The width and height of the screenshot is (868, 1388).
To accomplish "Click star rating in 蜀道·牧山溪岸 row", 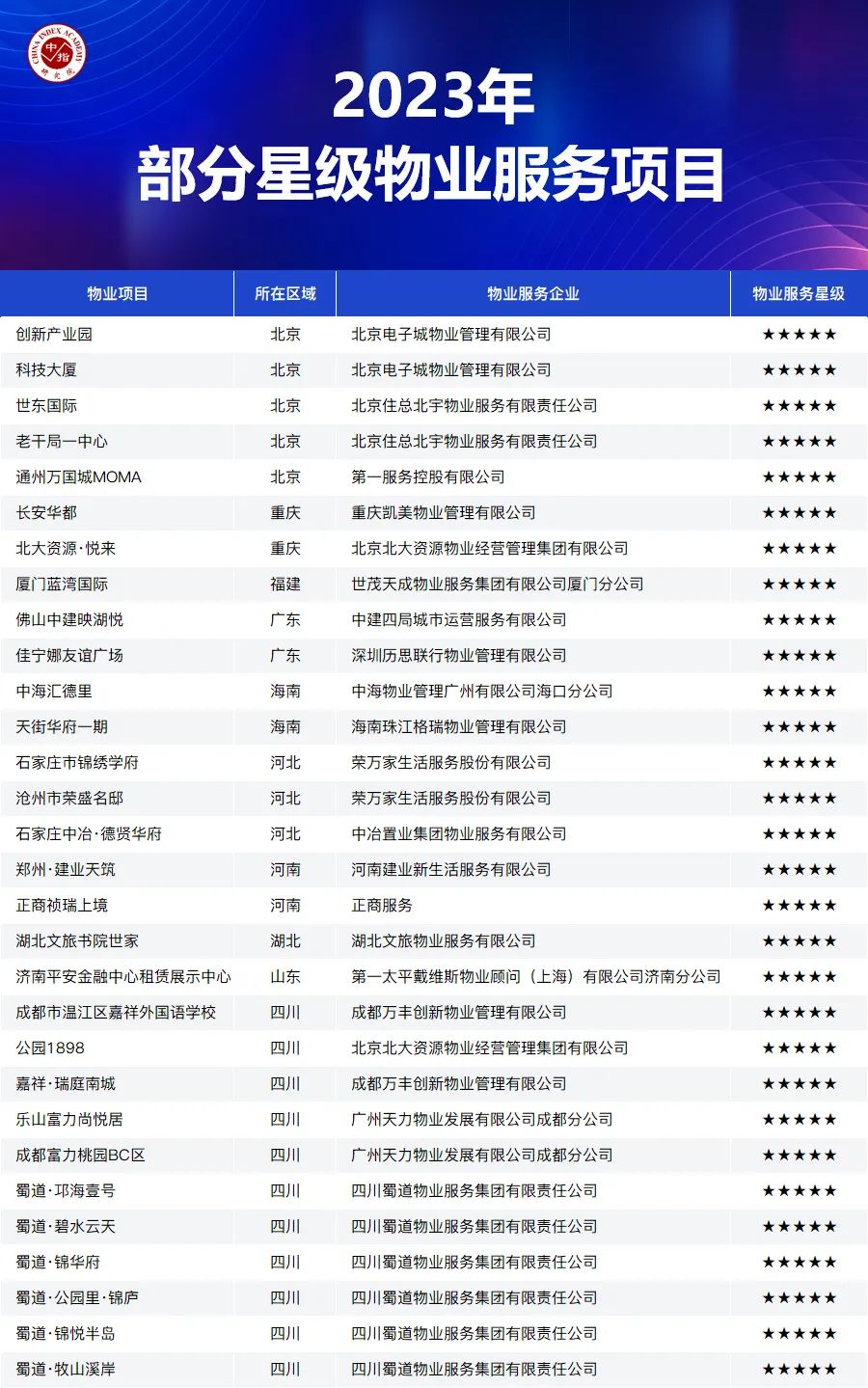I will (x=800, y=1370).
